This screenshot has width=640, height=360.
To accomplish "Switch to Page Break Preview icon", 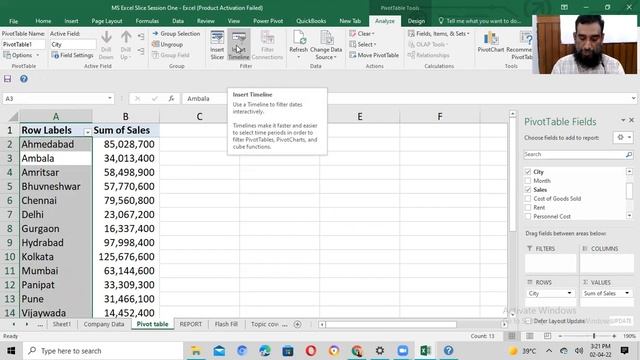I will [547, 336].
